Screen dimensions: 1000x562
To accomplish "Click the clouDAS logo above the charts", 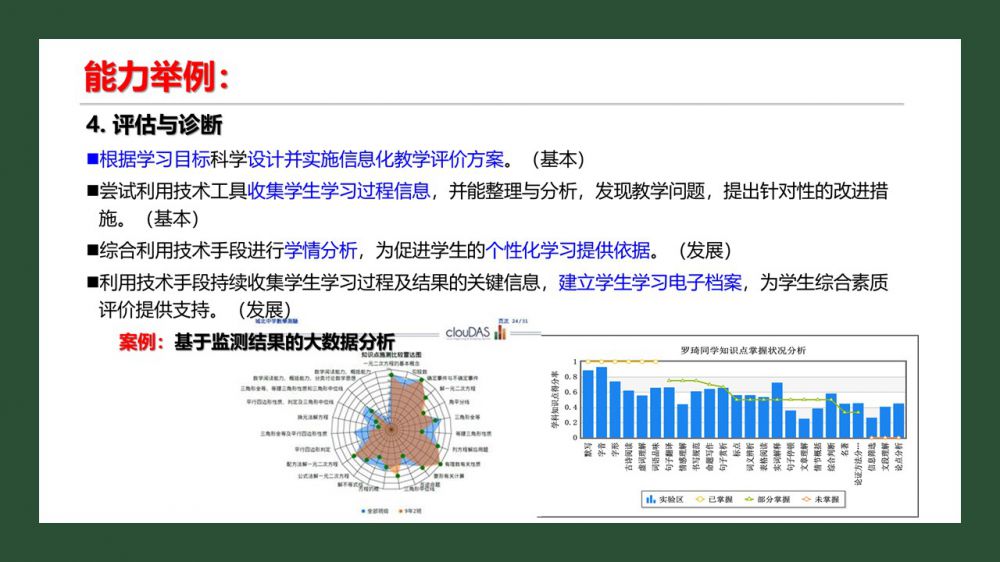I will [x=475, y=332].
